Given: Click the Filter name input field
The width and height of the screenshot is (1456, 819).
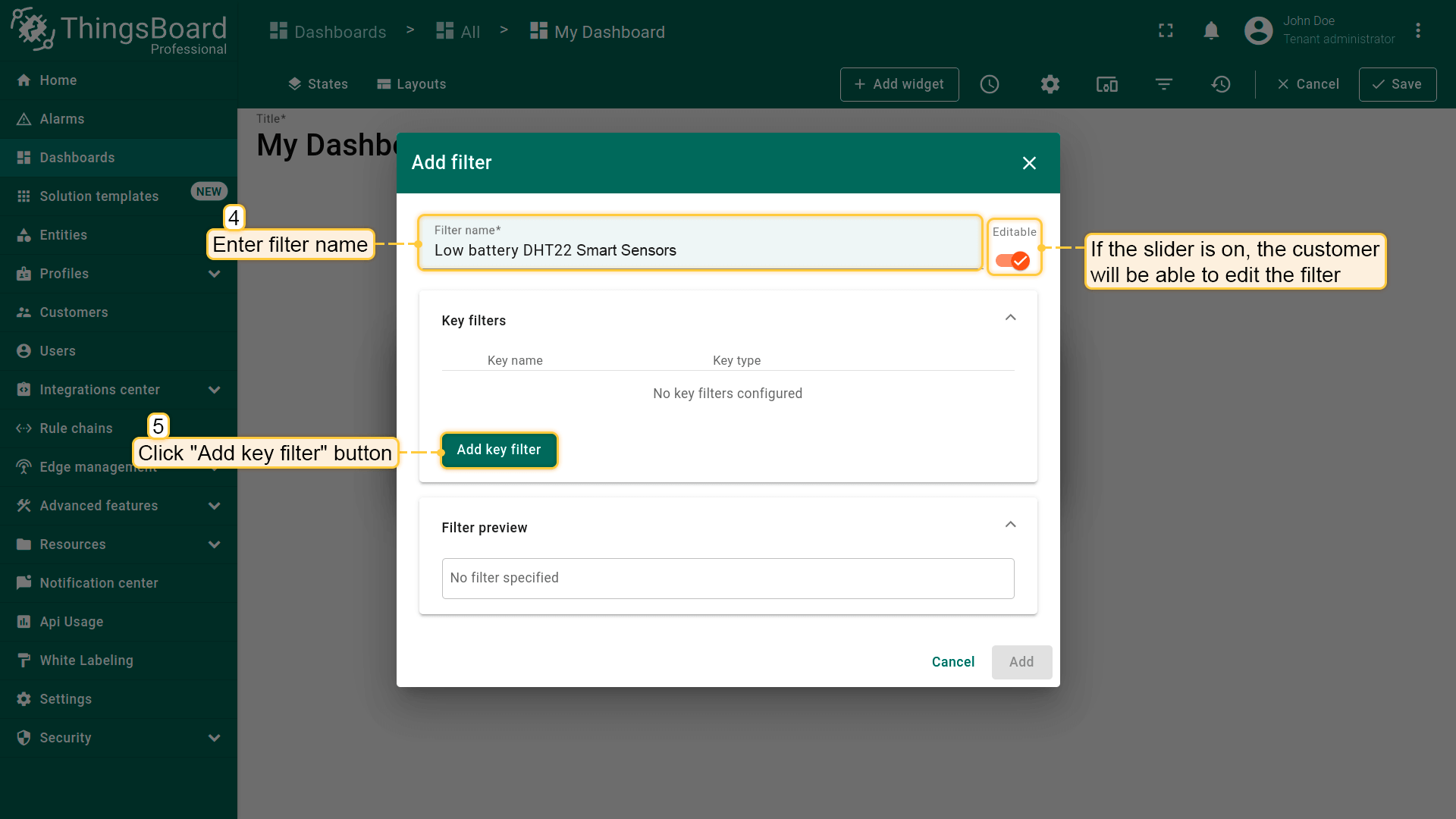Looking at the screenshot, I should pos(698,250).
